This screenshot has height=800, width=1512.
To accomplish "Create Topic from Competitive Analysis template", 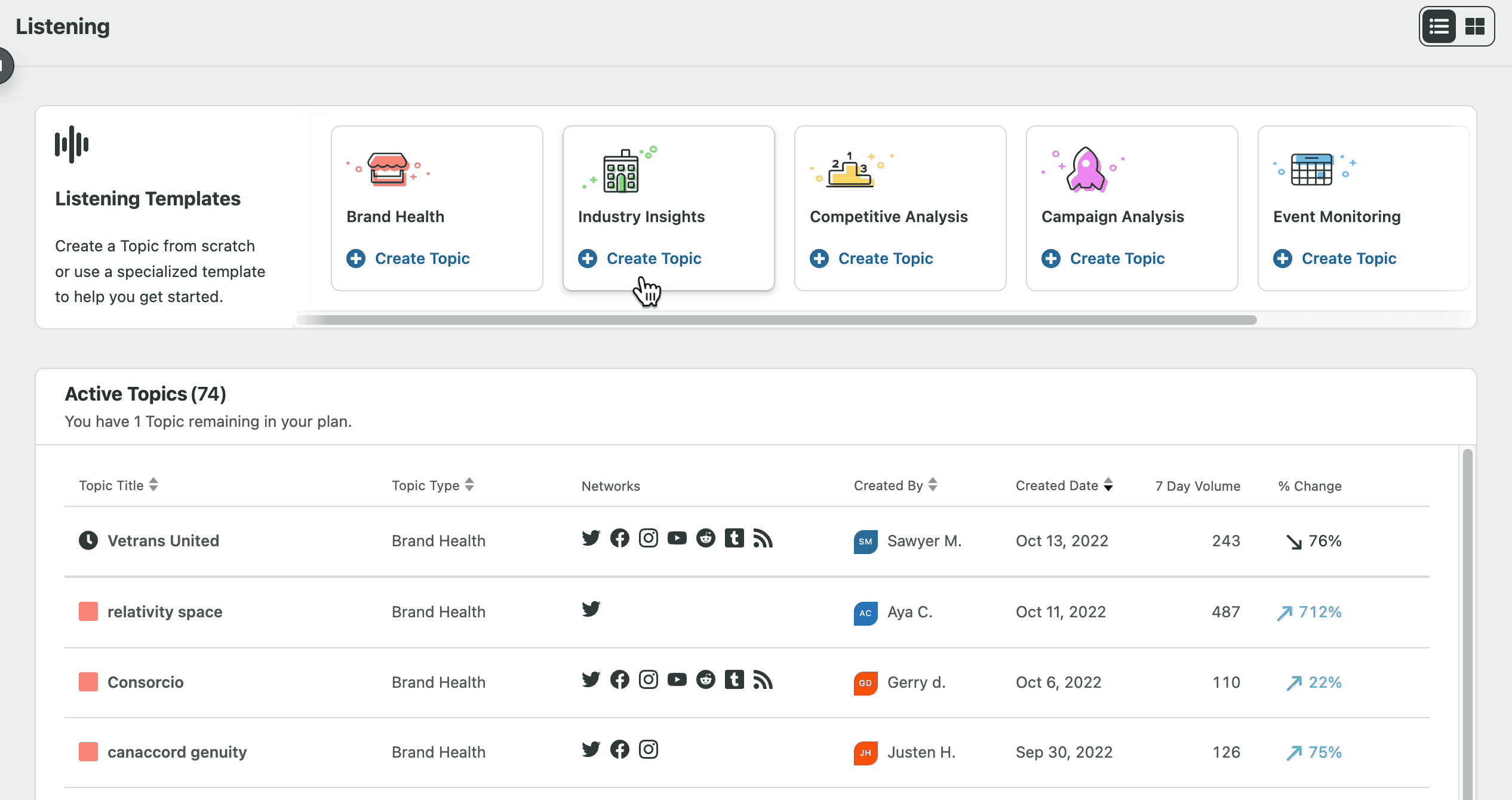I will [872, 259].
